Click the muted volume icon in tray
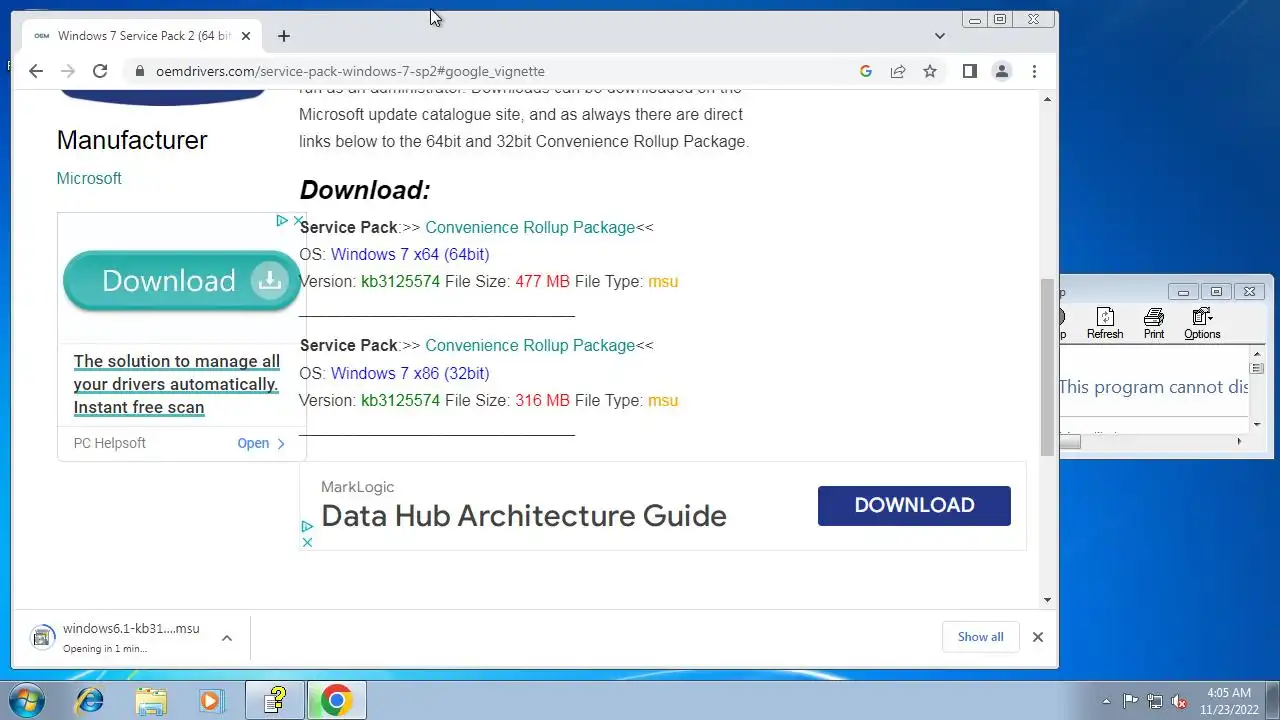Screen dimensions: 1280x720 (1180, 701)
